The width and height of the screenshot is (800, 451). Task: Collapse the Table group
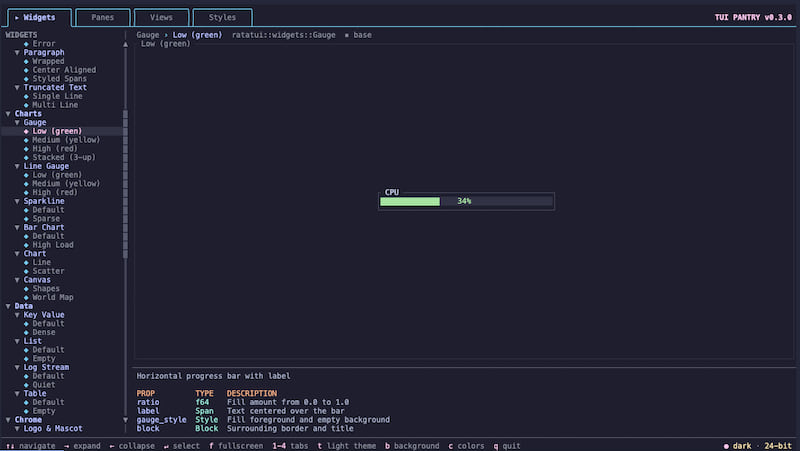point(17,394)
